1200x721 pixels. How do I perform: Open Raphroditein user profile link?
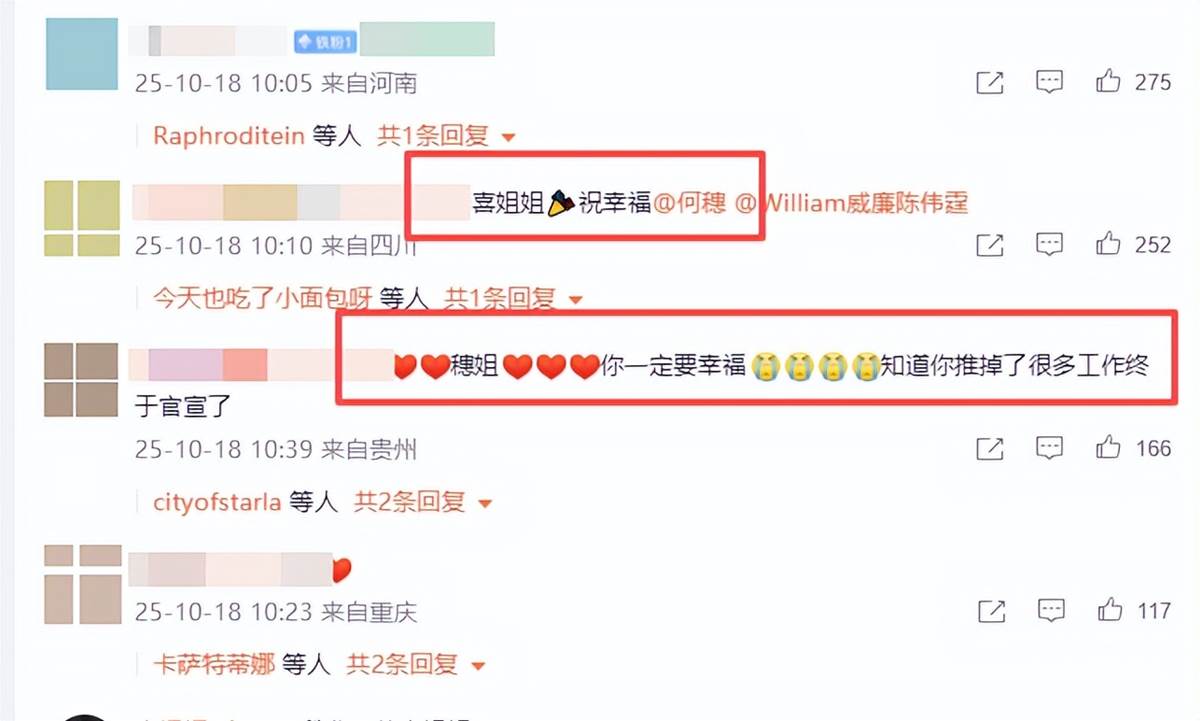coord(228,136)
